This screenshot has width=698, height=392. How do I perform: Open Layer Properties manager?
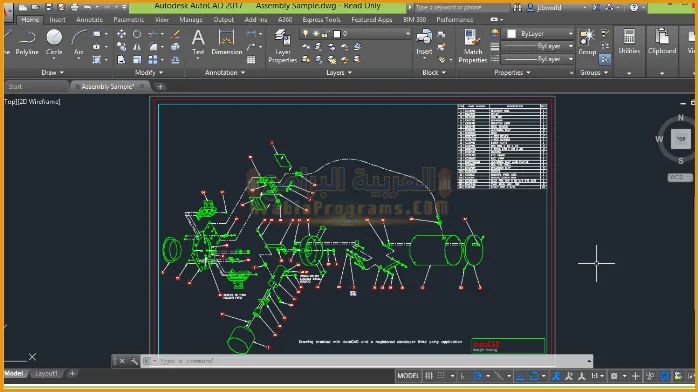click(x=283, y=46)
